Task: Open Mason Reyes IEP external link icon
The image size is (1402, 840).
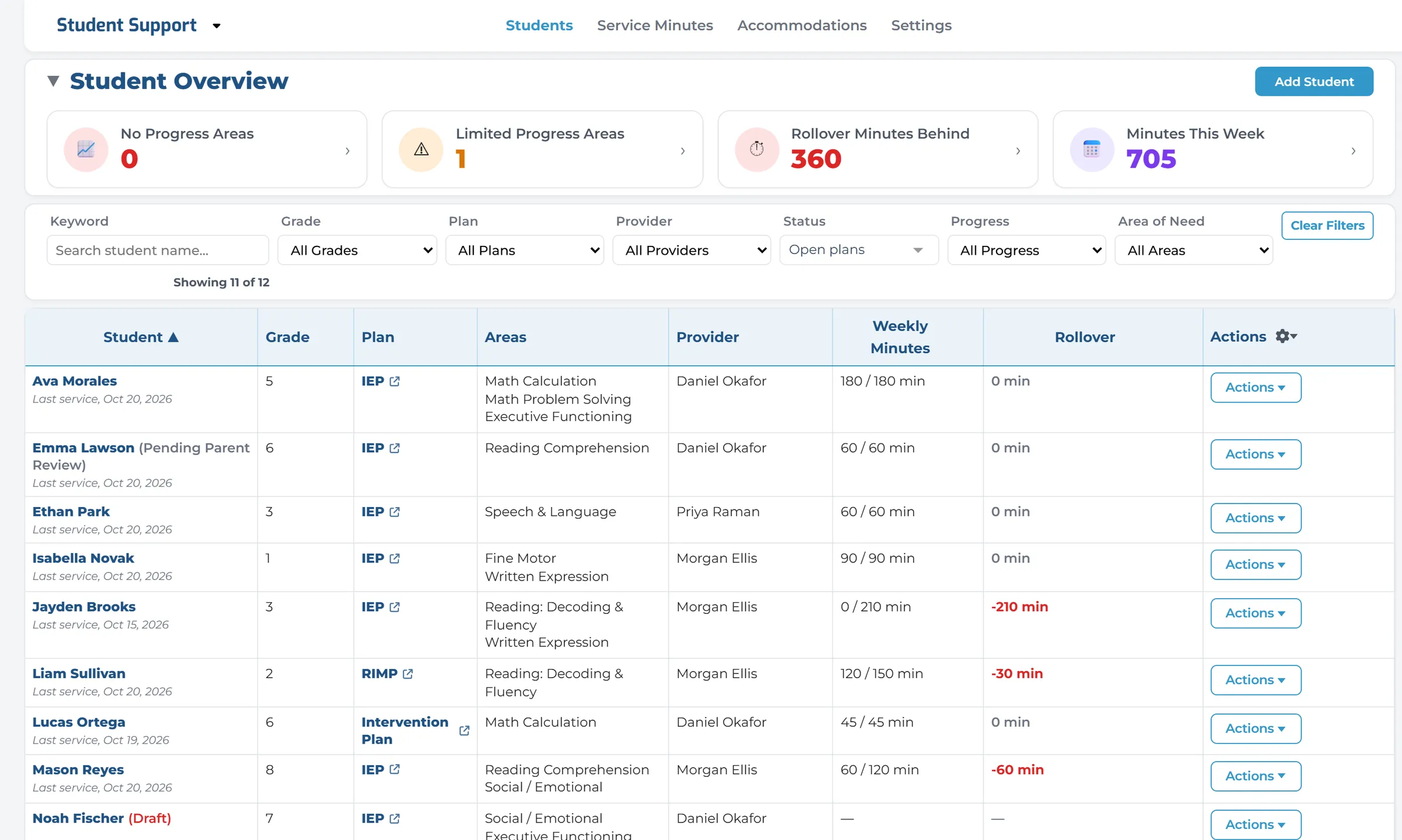Action: 394,769
